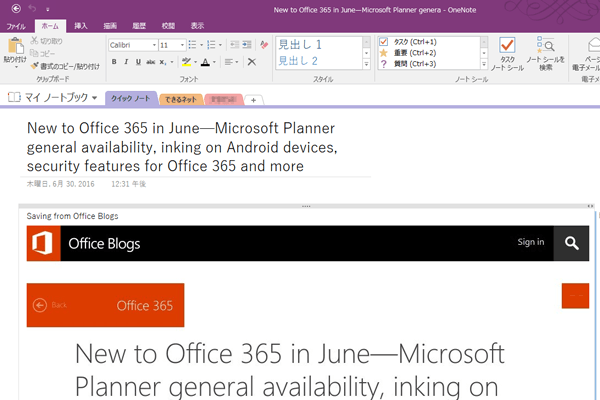Click the delete X icon in font group
Viewport: 600px width, 400px height.
coord(252,62)
